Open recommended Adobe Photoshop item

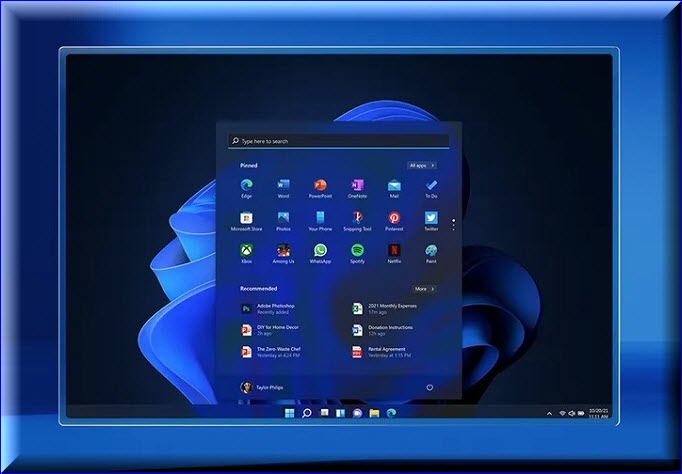tap(268, 309)
